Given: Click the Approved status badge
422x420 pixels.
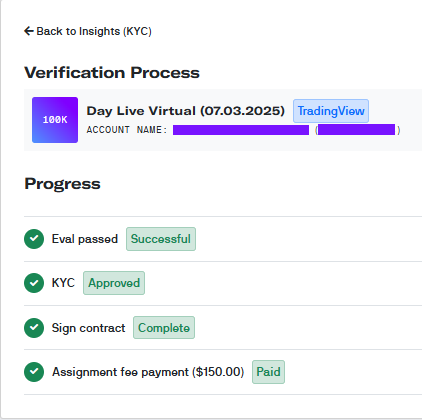Looking at the screenshot, I should 114,283.
